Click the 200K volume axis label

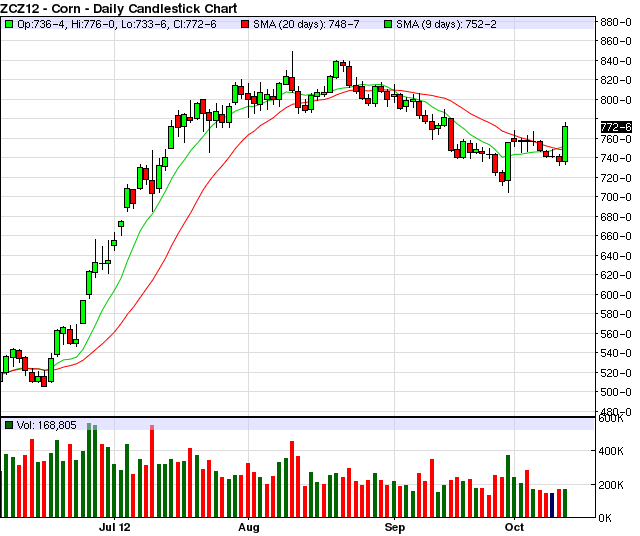[611, 485]
